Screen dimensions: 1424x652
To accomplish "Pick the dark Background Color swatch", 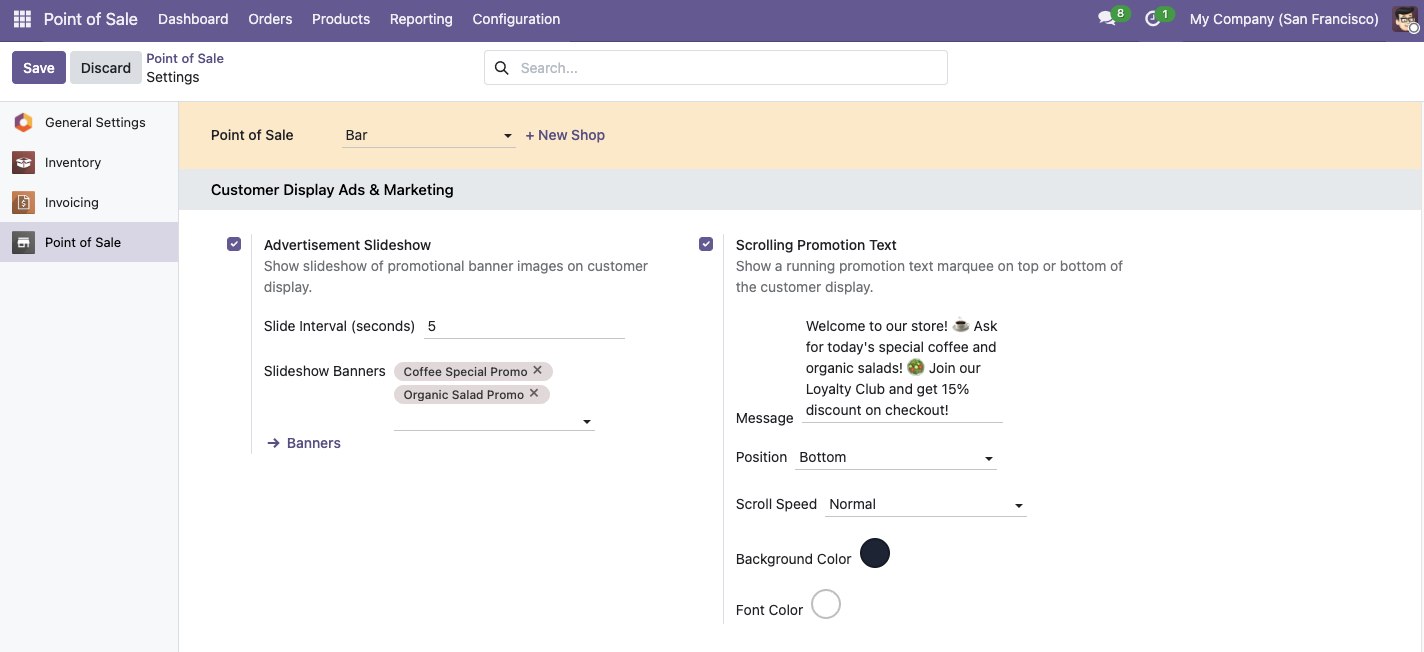I will point(875,553).
